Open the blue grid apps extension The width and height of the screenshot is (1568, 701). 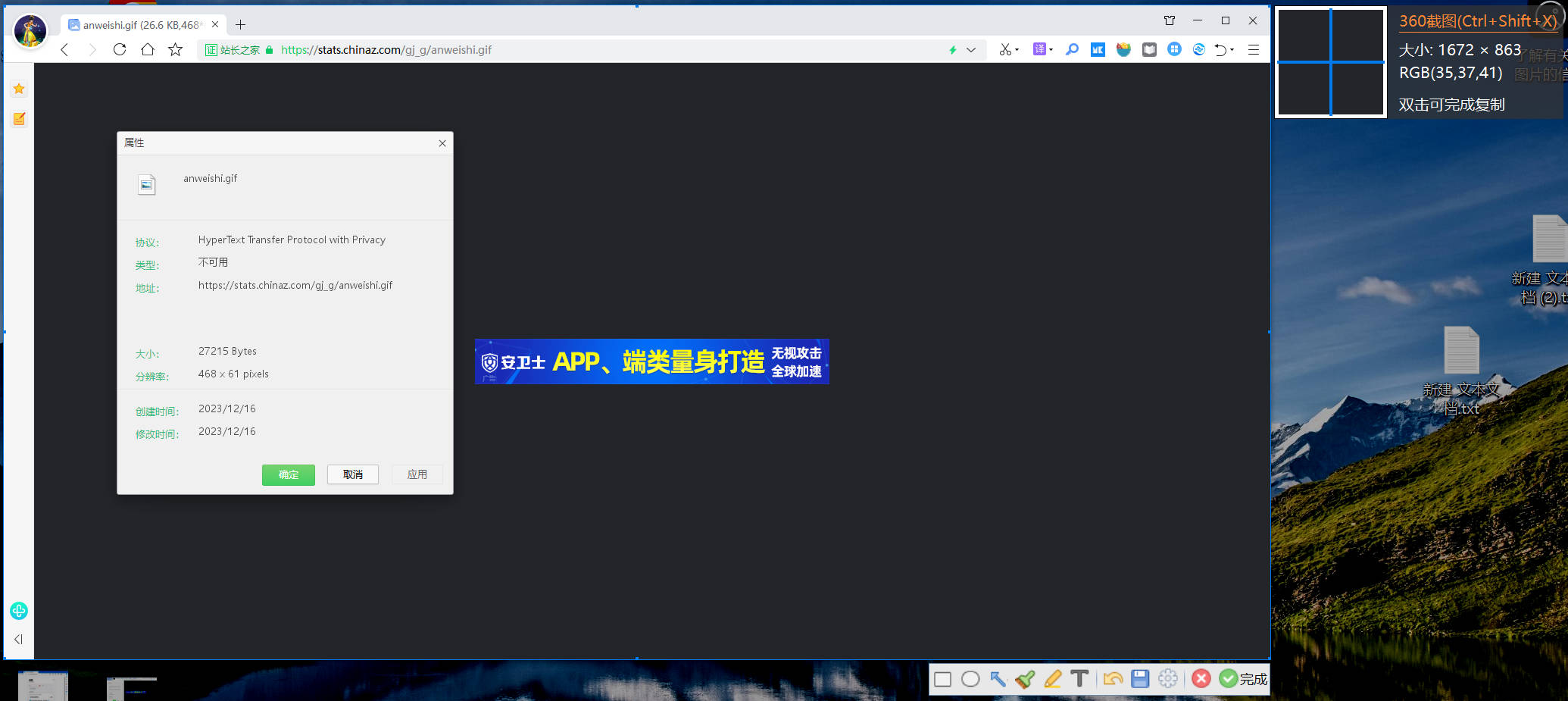1174,50
